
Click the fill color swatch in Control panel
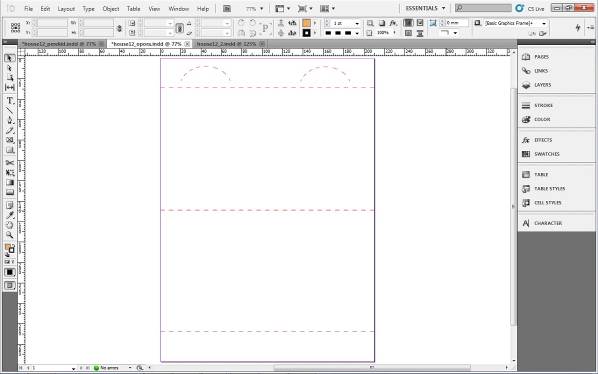point(306,23)
